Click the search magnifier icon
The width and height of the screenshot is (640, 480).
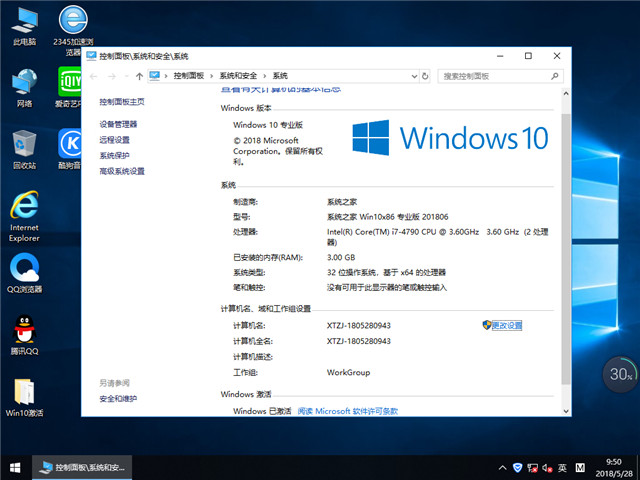[554, 76]
